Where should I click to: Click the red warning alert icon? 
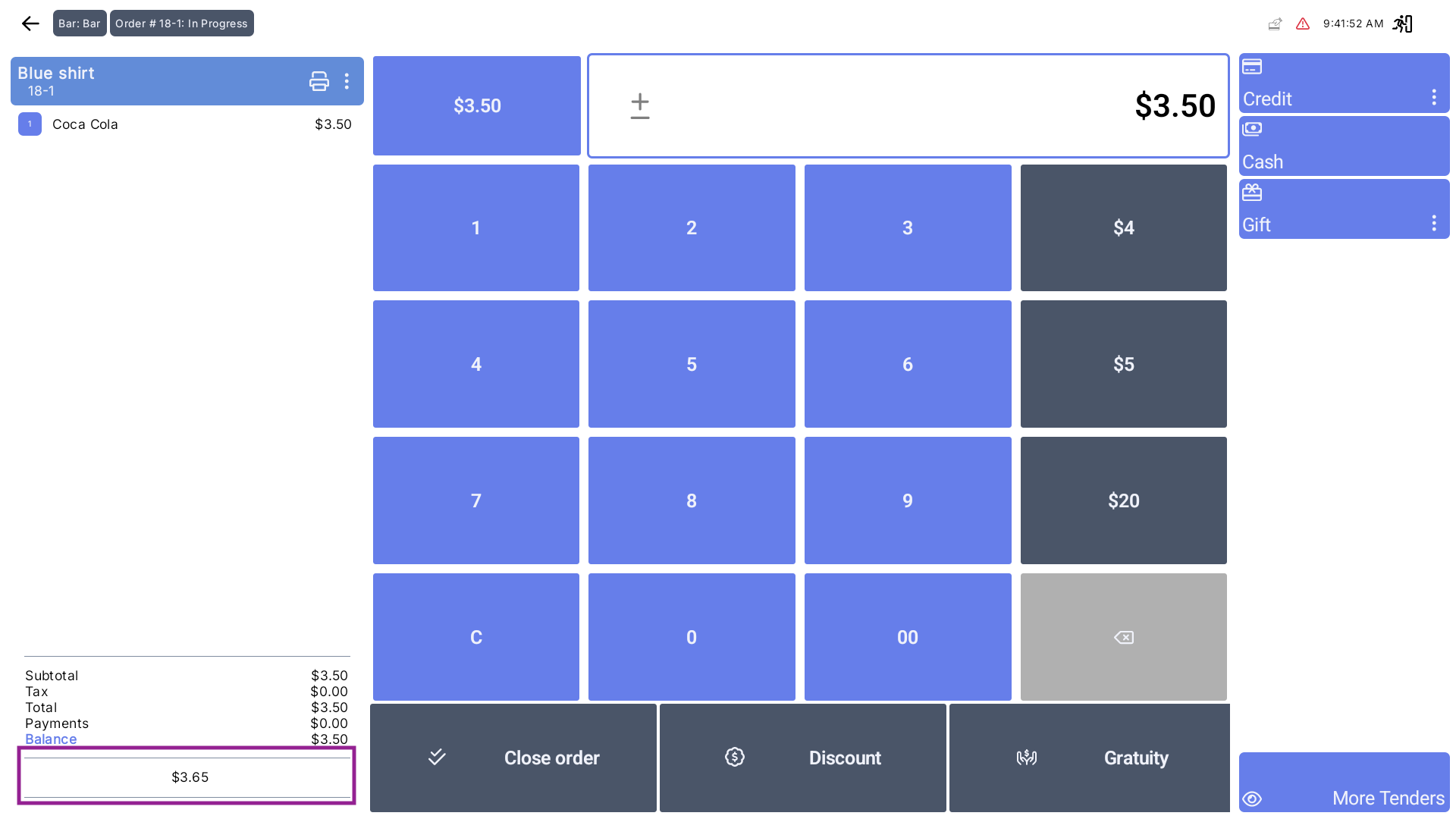click(x=1303, y=24)
